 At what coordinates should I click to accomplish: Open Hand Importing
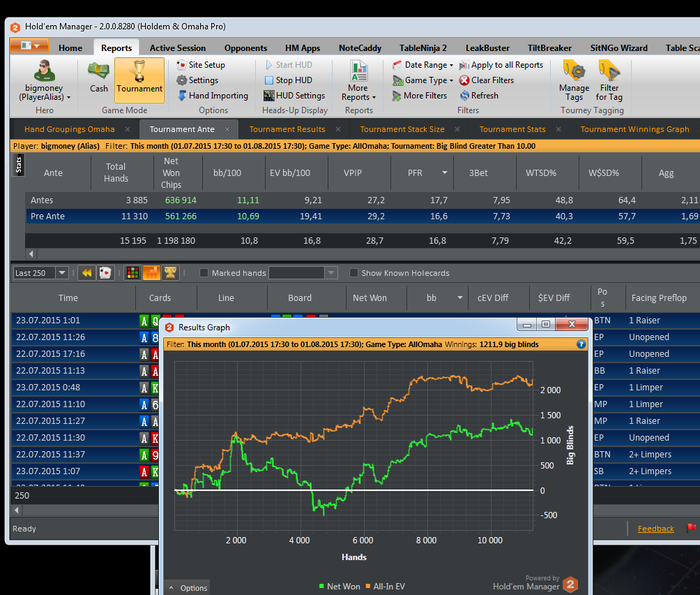(213, 96)
